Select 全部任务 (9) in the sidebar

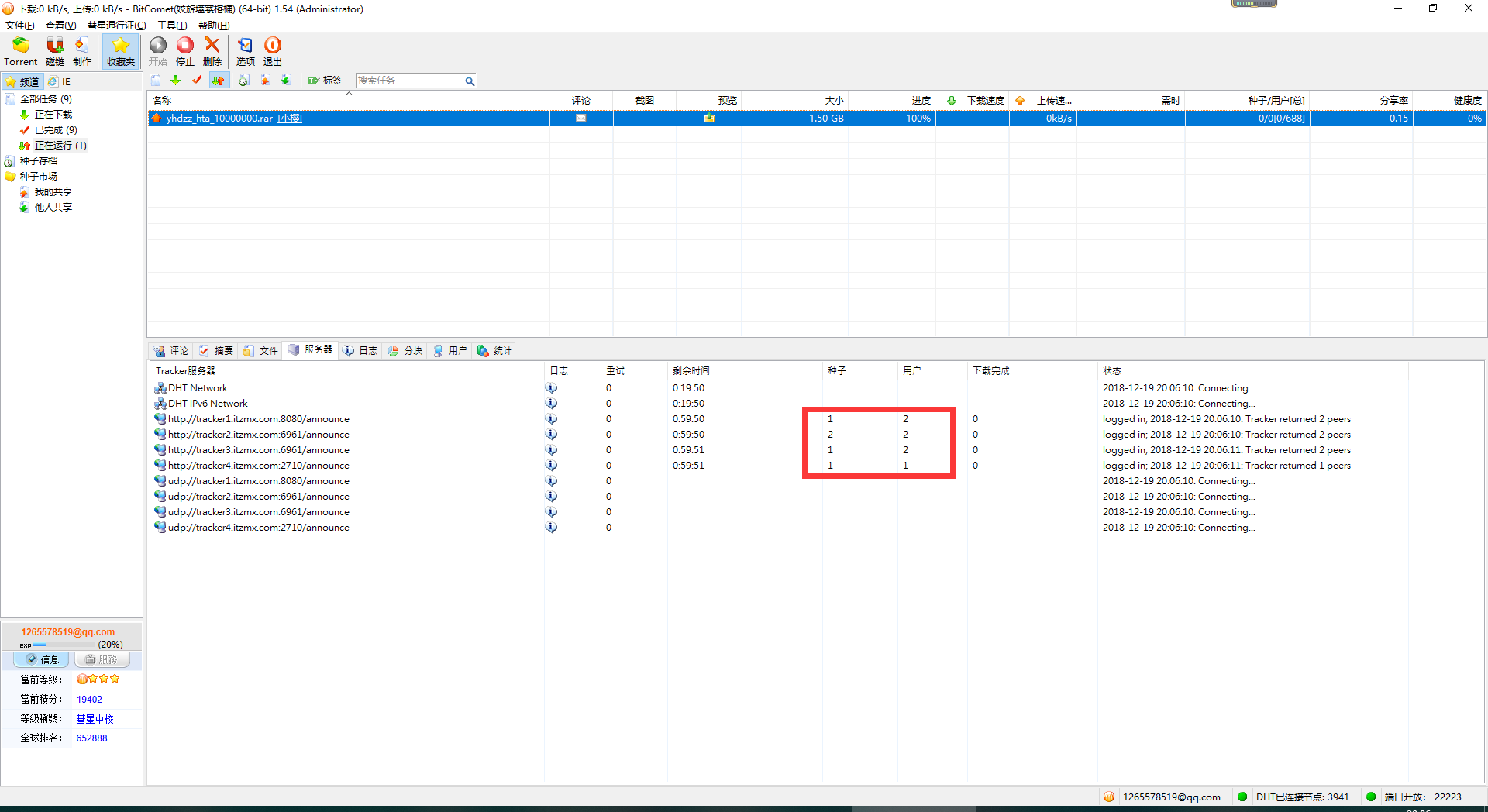tap(45, 99)
